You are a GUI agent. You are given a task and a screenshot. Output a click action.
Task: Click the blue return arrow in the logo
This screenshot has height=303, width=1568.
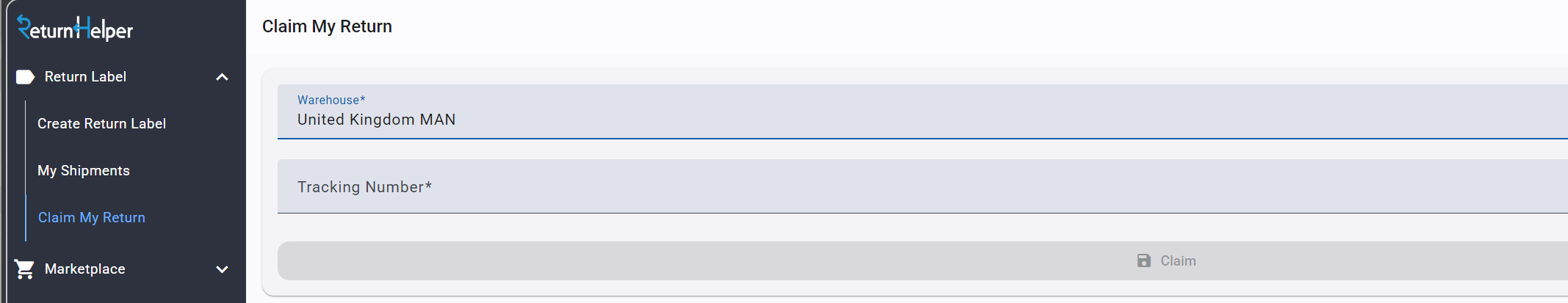pos(24,26)
